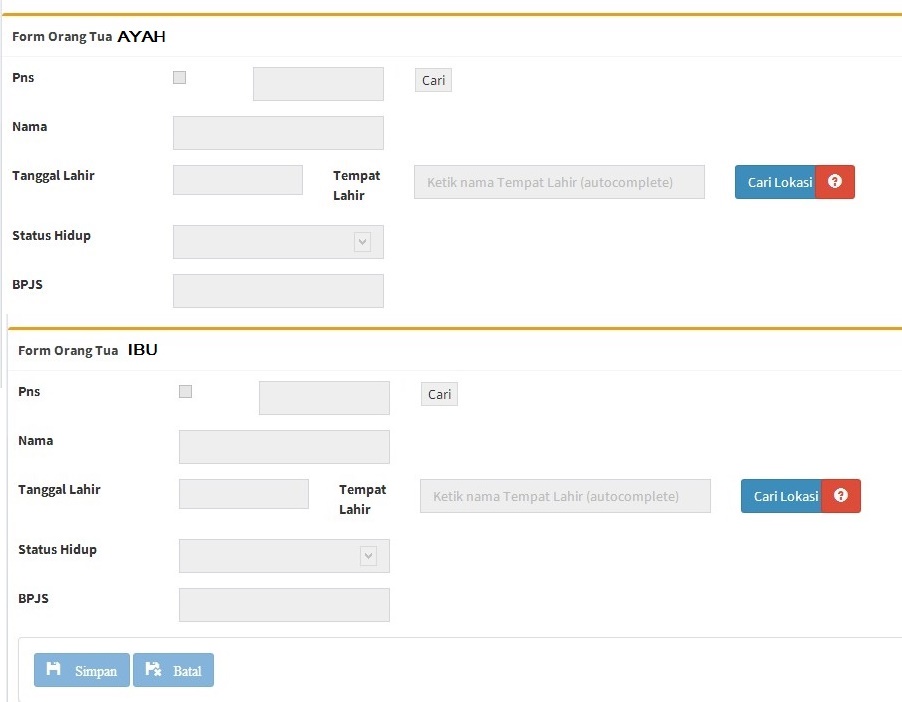Image resolution: width=902 pixels, height=702 pixels.
Task: Focus Tanggal Lahir field in IBU form
Action: [244, 494]
